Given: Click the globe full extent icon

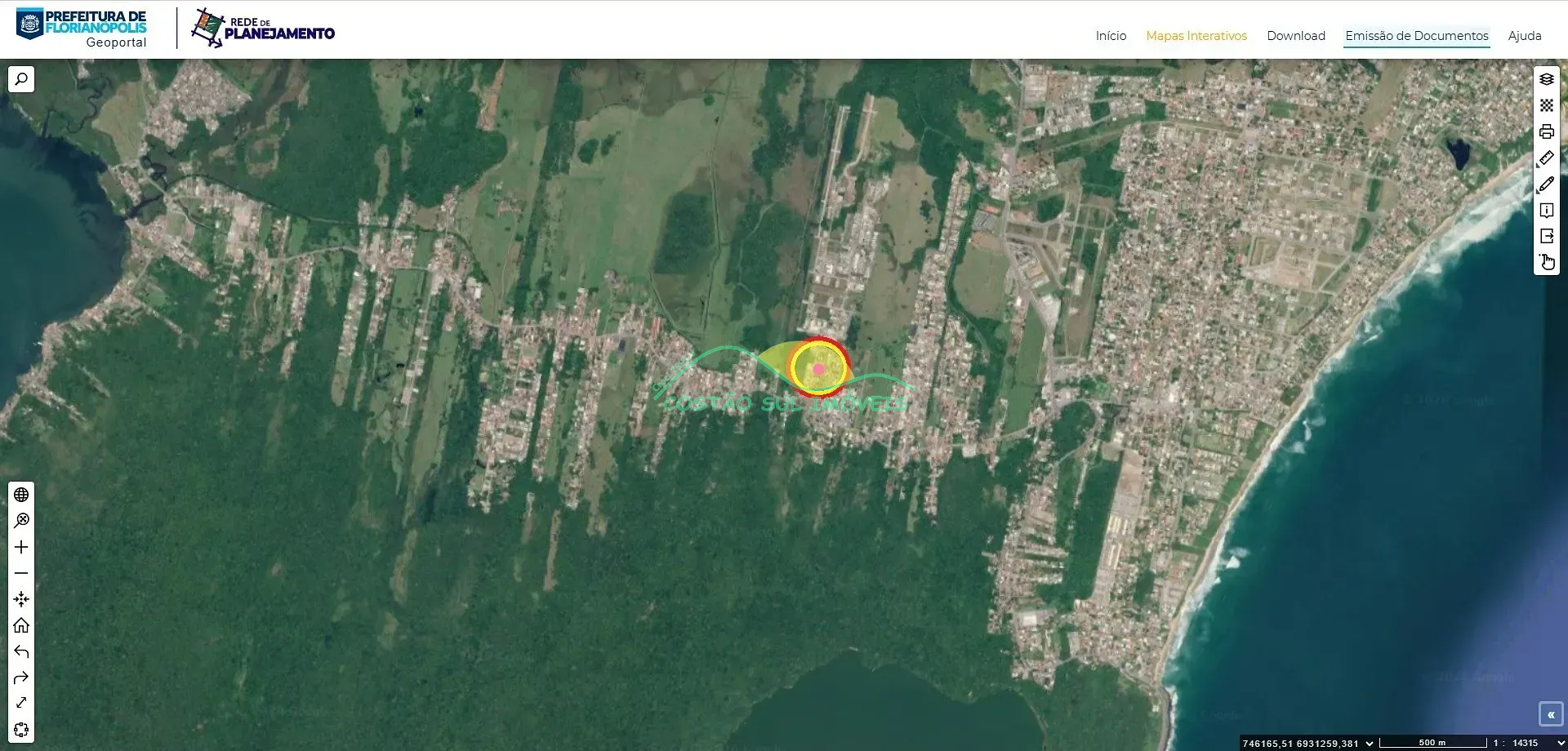Looking at the screenshot, I should (x=21, y=495).
